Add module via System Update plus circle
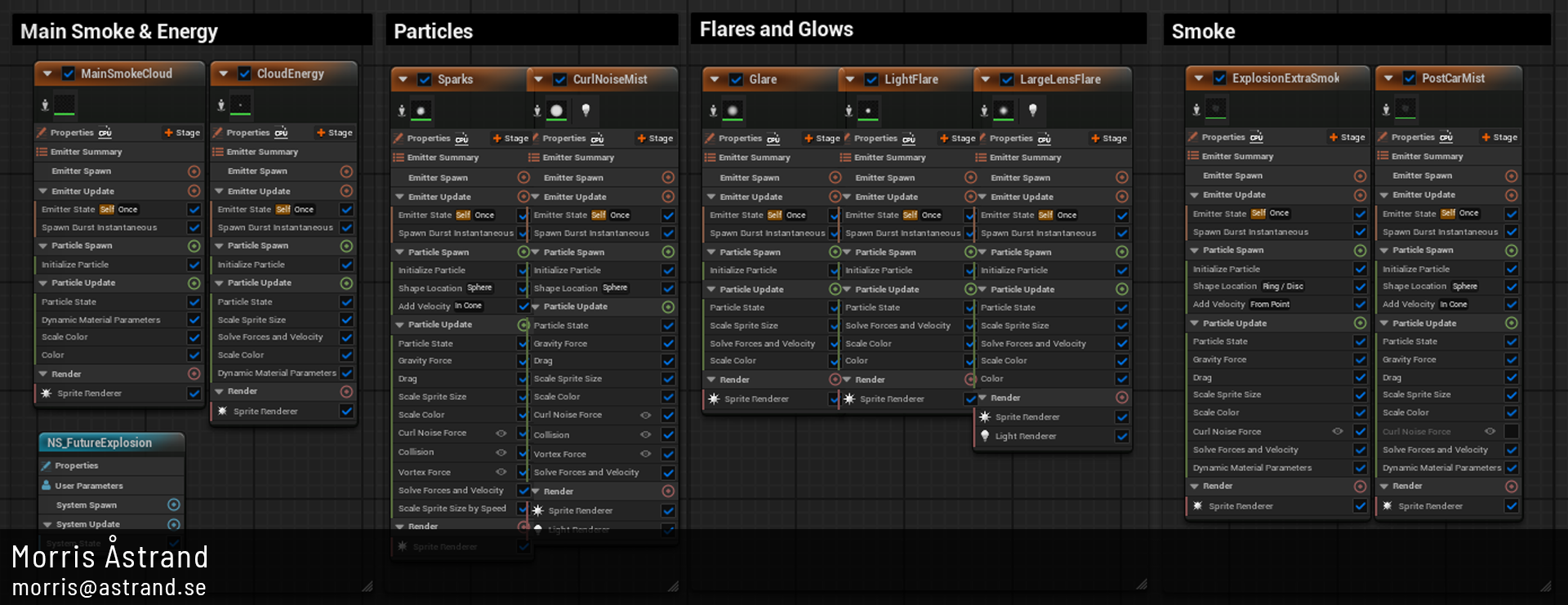The image size is (1568, 605). click(173, 524)
